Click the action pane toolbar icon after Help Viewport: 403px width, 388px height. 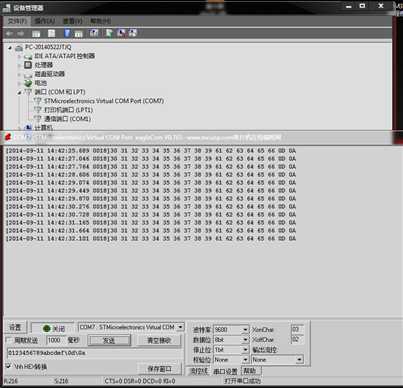coord(78,33)
